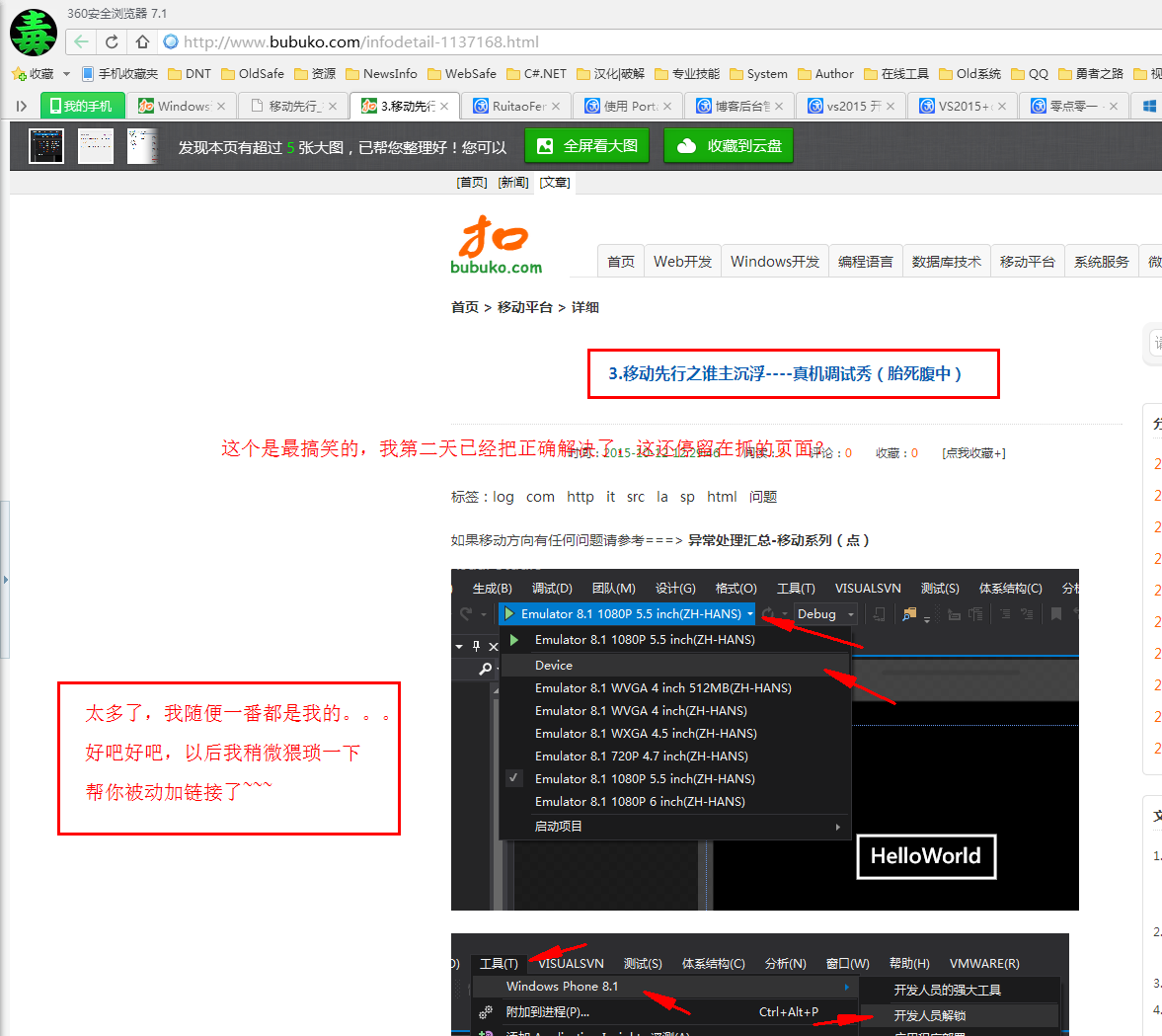Open 编程语言 navigation menu
Screen dimensions: 1162x1036
866,261
